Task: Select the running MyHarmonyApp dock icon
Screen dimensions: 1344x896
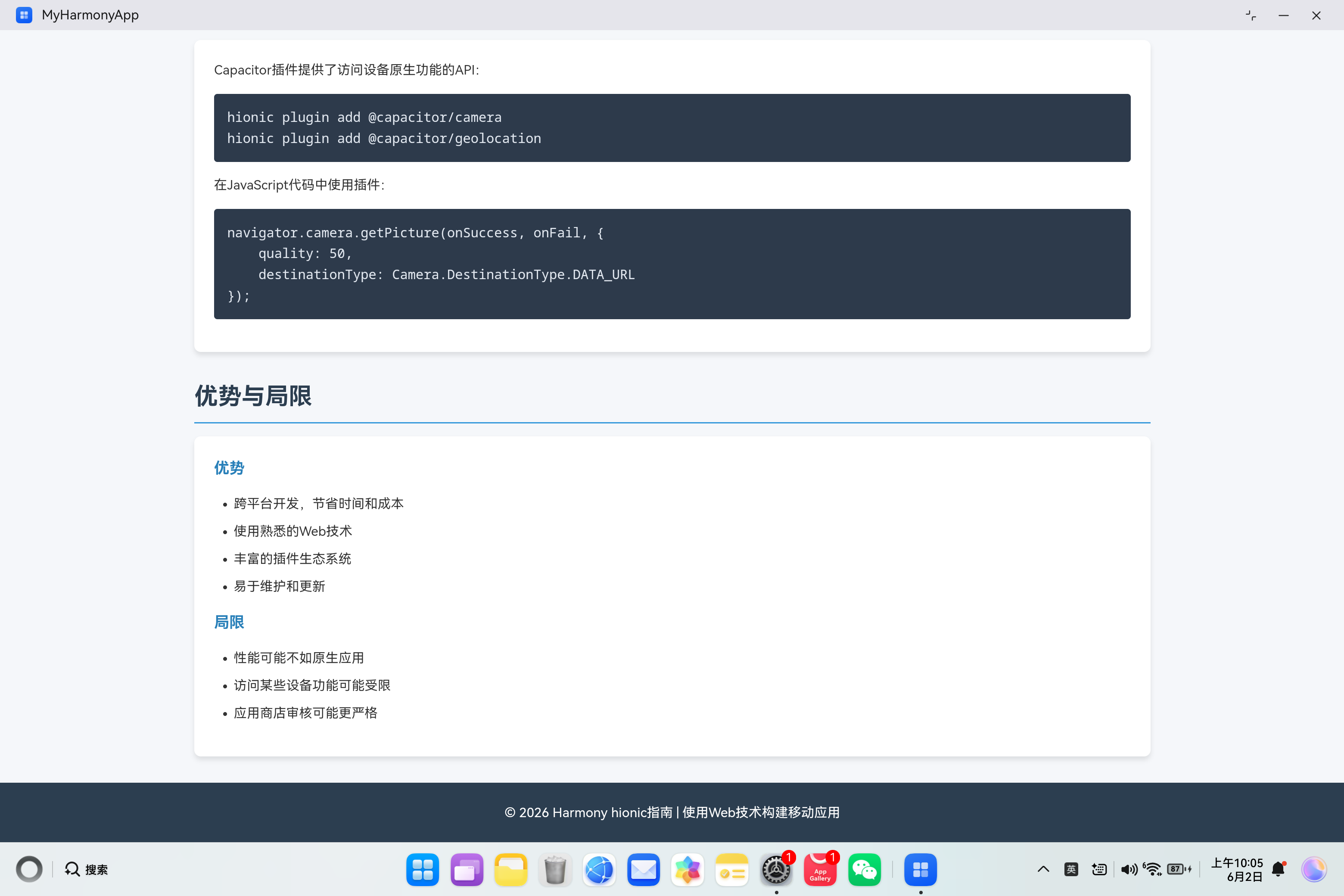Action: [920, 869]
